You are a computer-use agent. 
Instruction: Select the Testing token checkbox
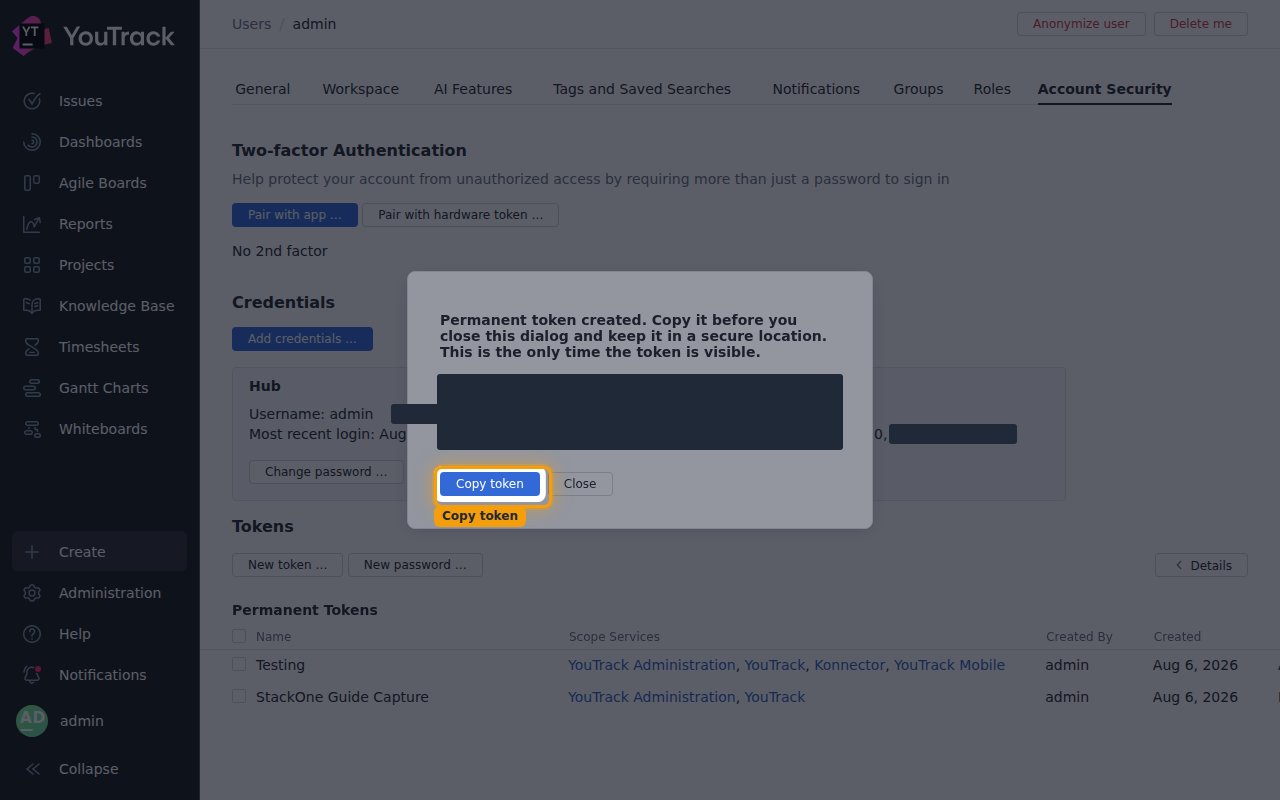[x=239, y=665]
